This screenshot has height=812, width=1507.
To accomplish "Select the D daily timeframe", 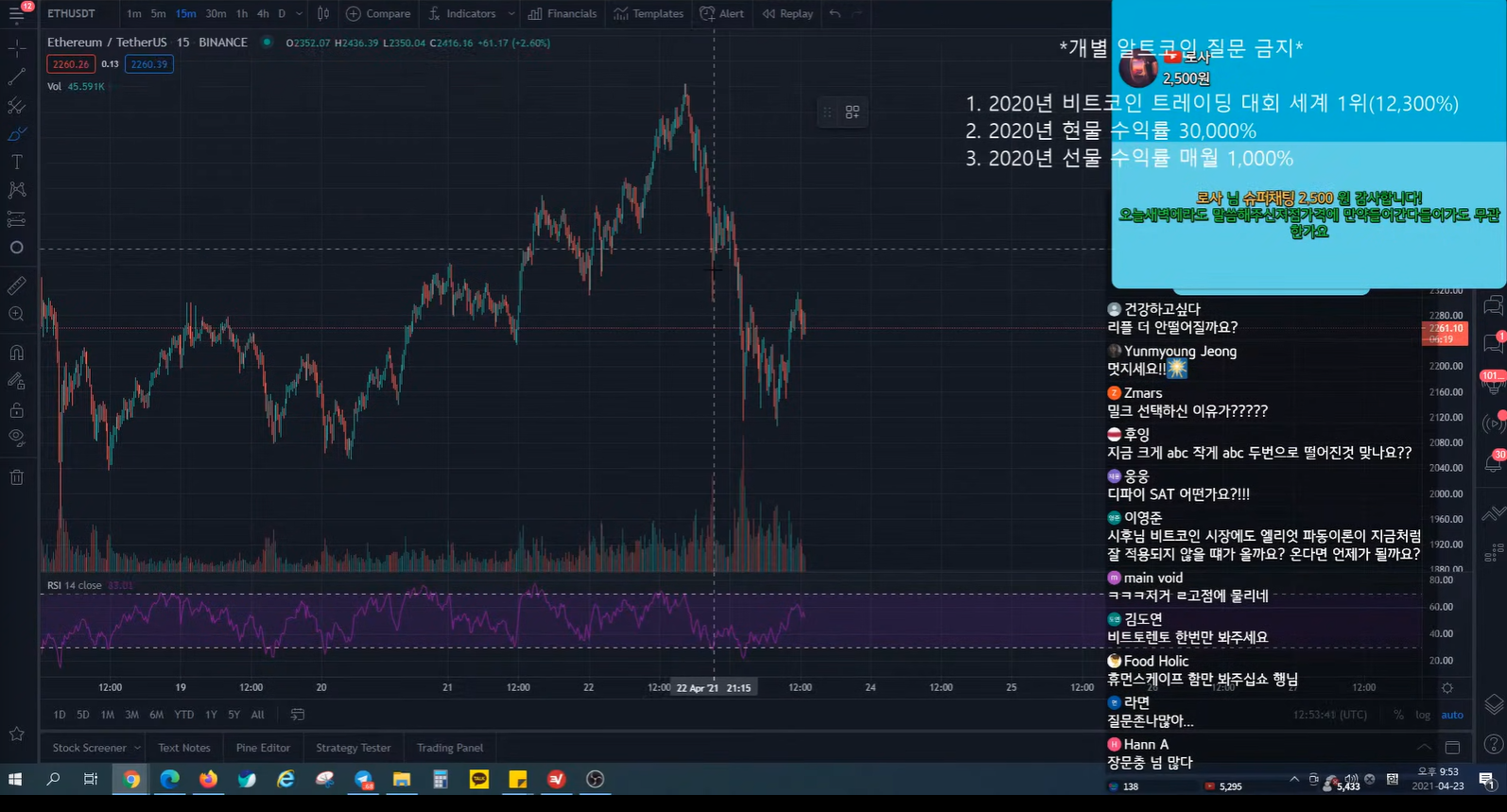I will pos(282,14).
